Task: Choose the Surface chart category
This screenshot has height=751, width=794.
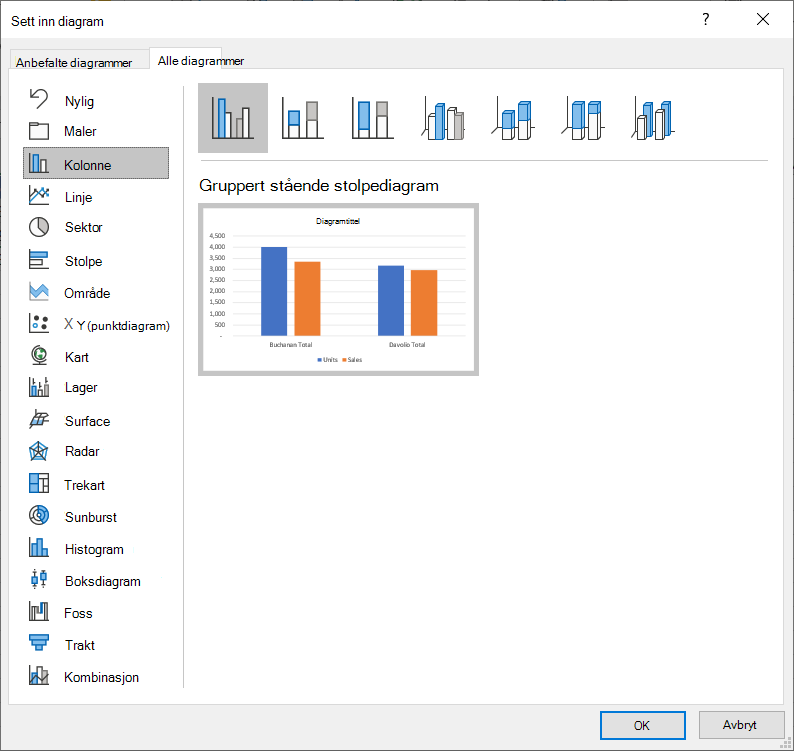Action: (x=96, y=421)
